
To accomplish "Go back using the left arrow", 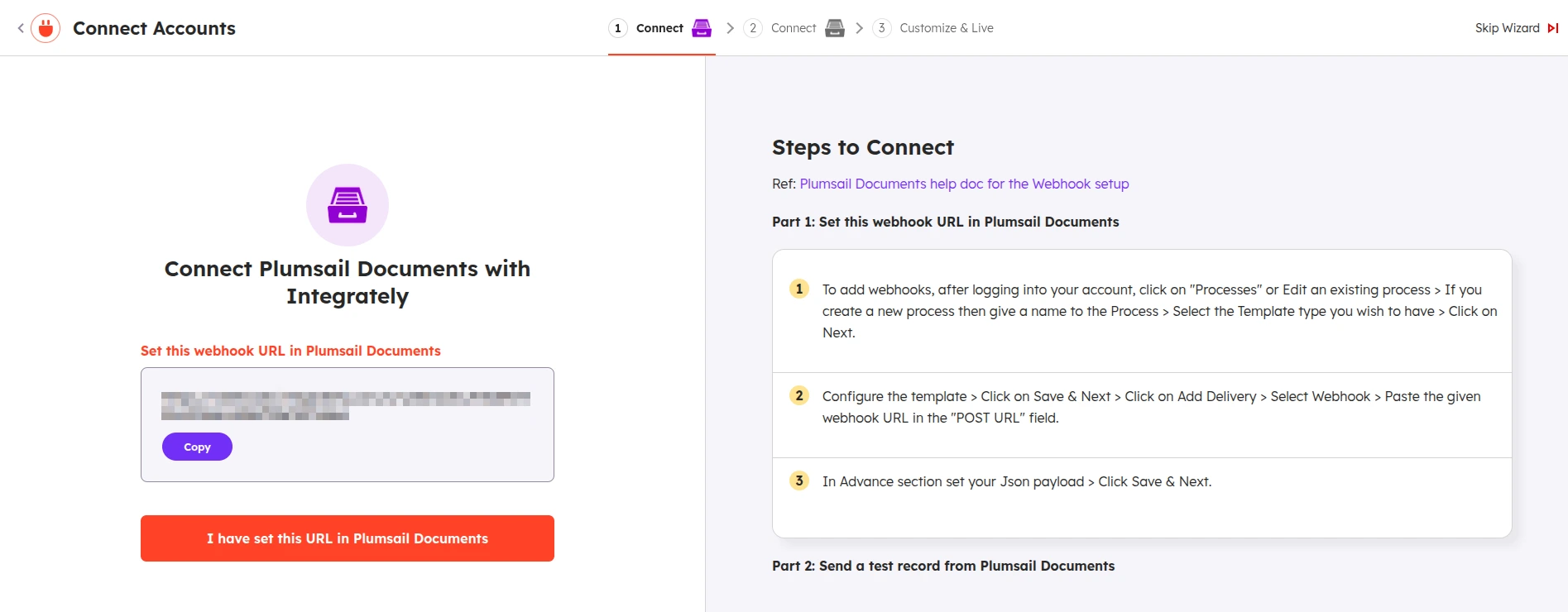I will [x=21, y=28].
